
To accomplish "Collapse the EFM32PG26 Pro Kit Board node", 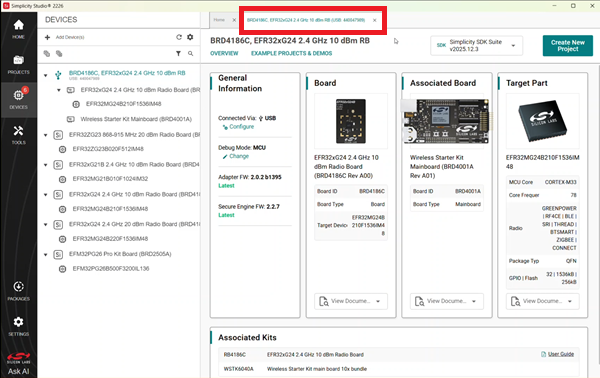I will (46, 254).
